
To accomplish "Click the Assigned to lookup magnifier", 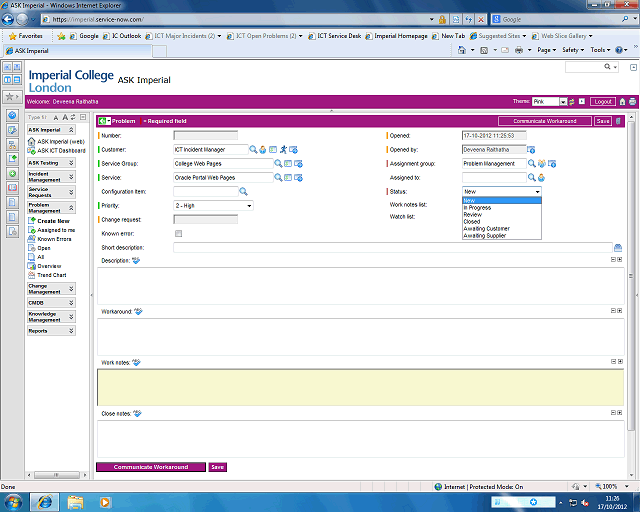I will pyautogui.click(x=533, y=177).
